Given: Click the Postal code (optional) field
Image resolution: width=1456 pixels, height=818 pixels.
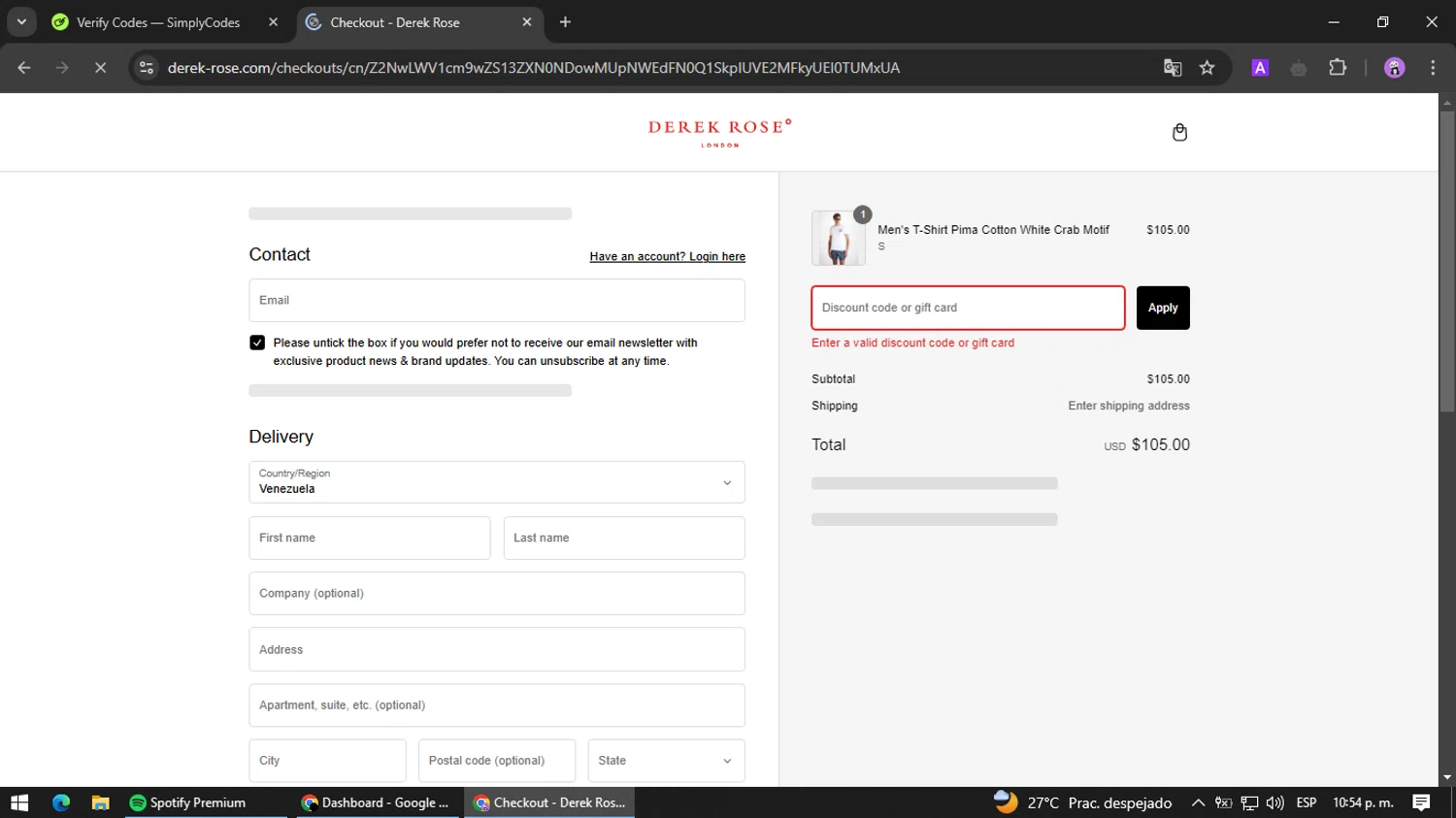Looking at the screenshot, I should pos(497,761).
